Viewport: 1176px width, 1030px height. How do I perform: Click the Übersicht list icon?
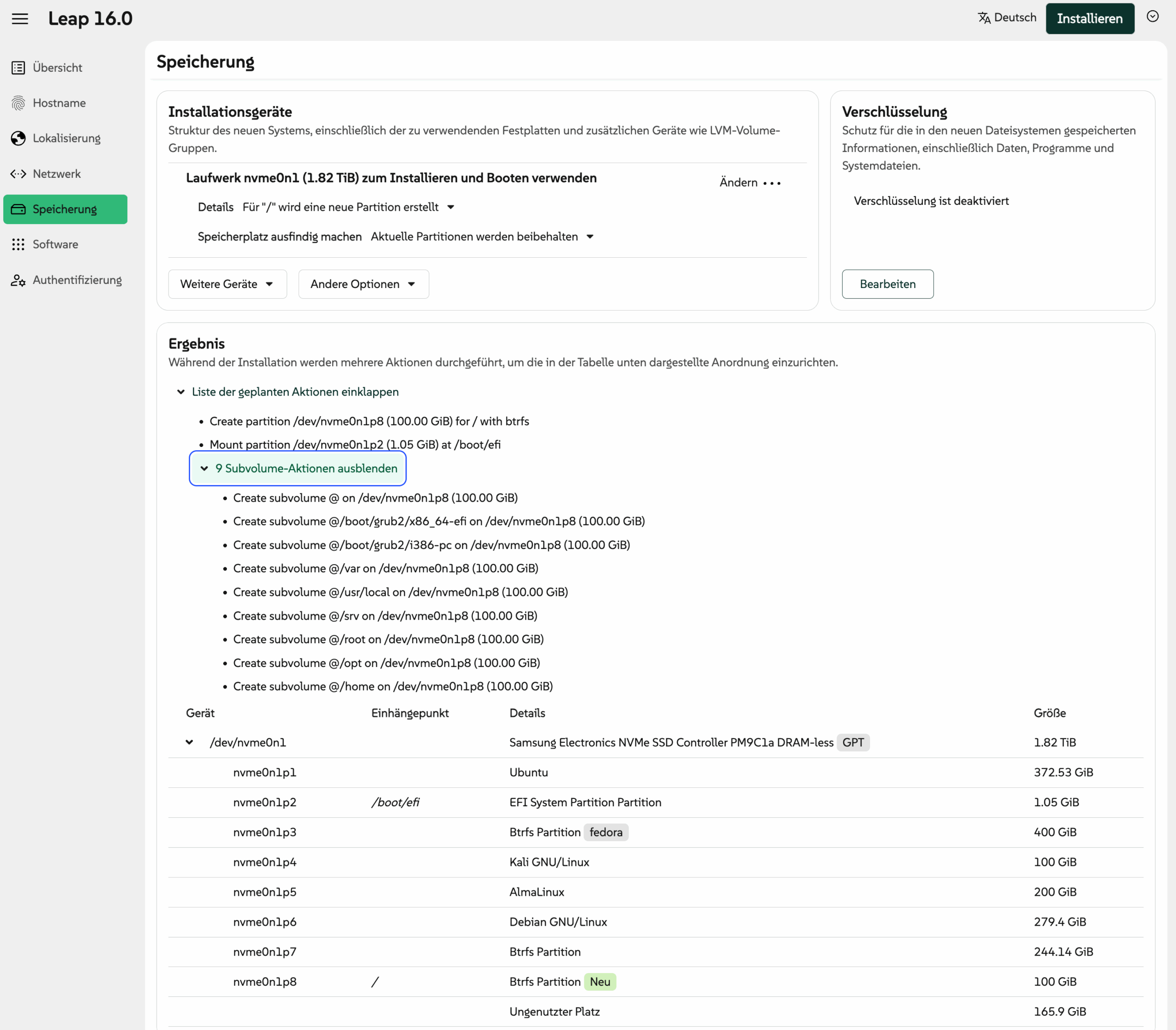tap(18, 68)
